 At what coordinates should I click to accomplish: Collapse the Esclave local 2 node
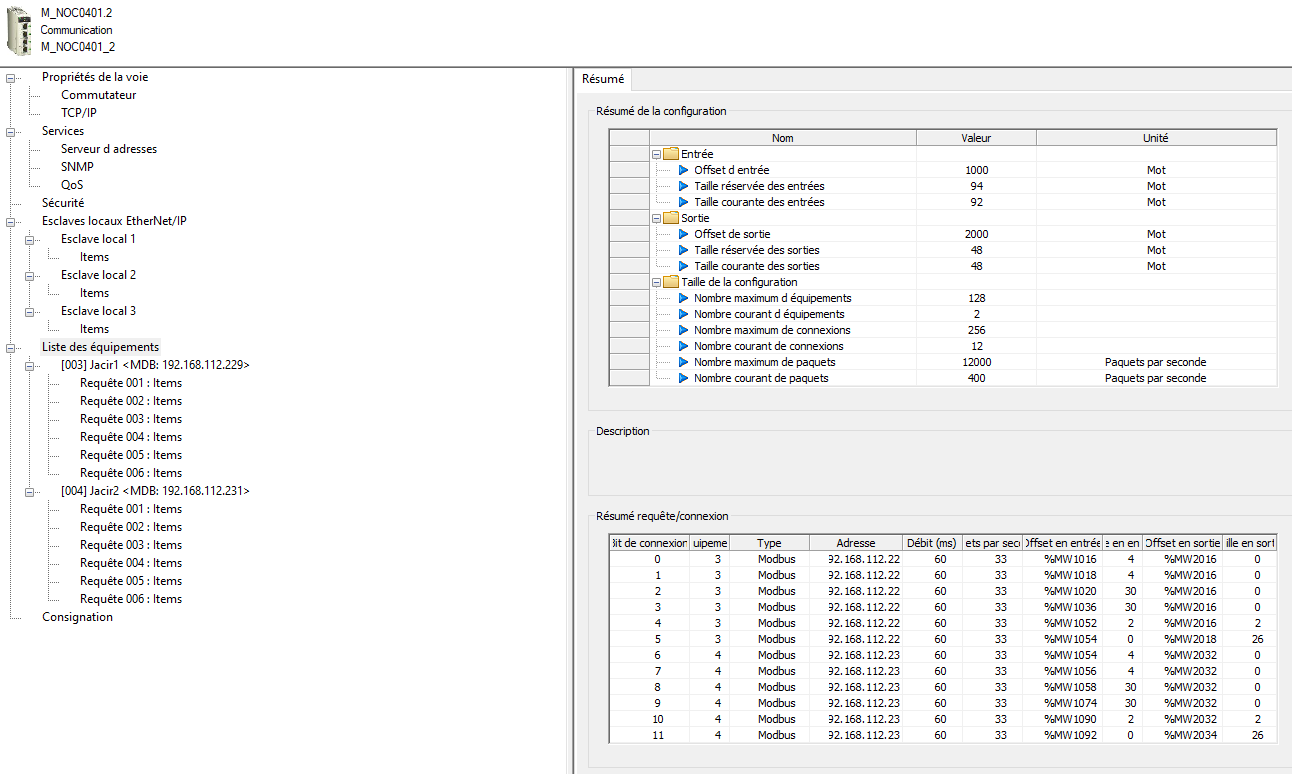[30, 275]
